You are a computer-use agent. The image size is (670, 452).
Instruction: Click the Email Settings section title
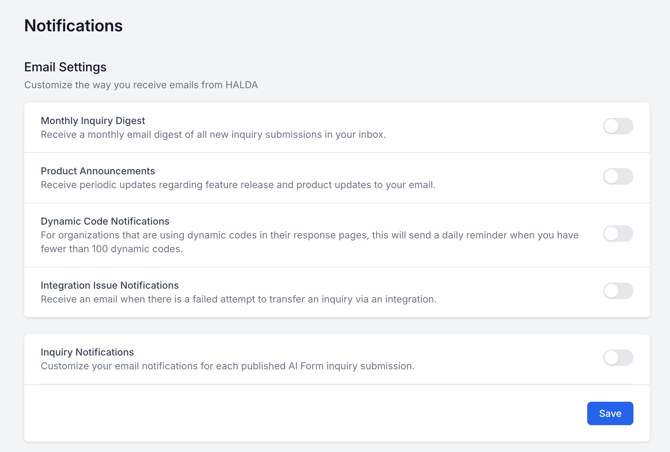coord(65,67)
